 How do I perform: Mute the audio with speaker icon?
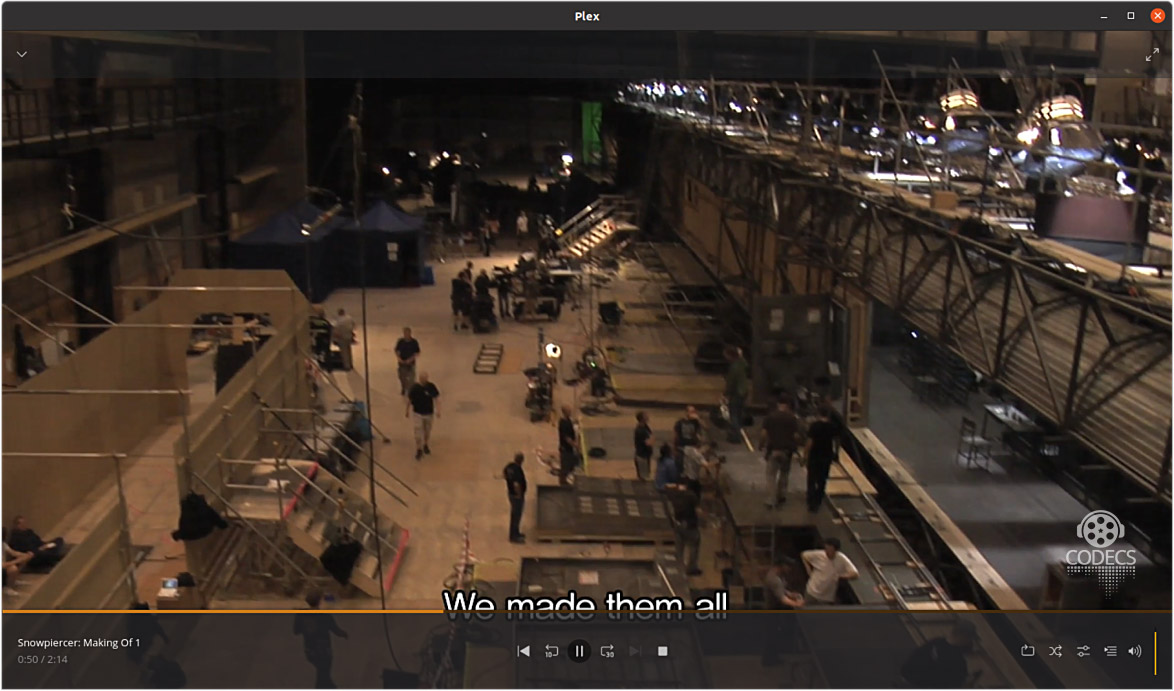(x=1135, y=651)
